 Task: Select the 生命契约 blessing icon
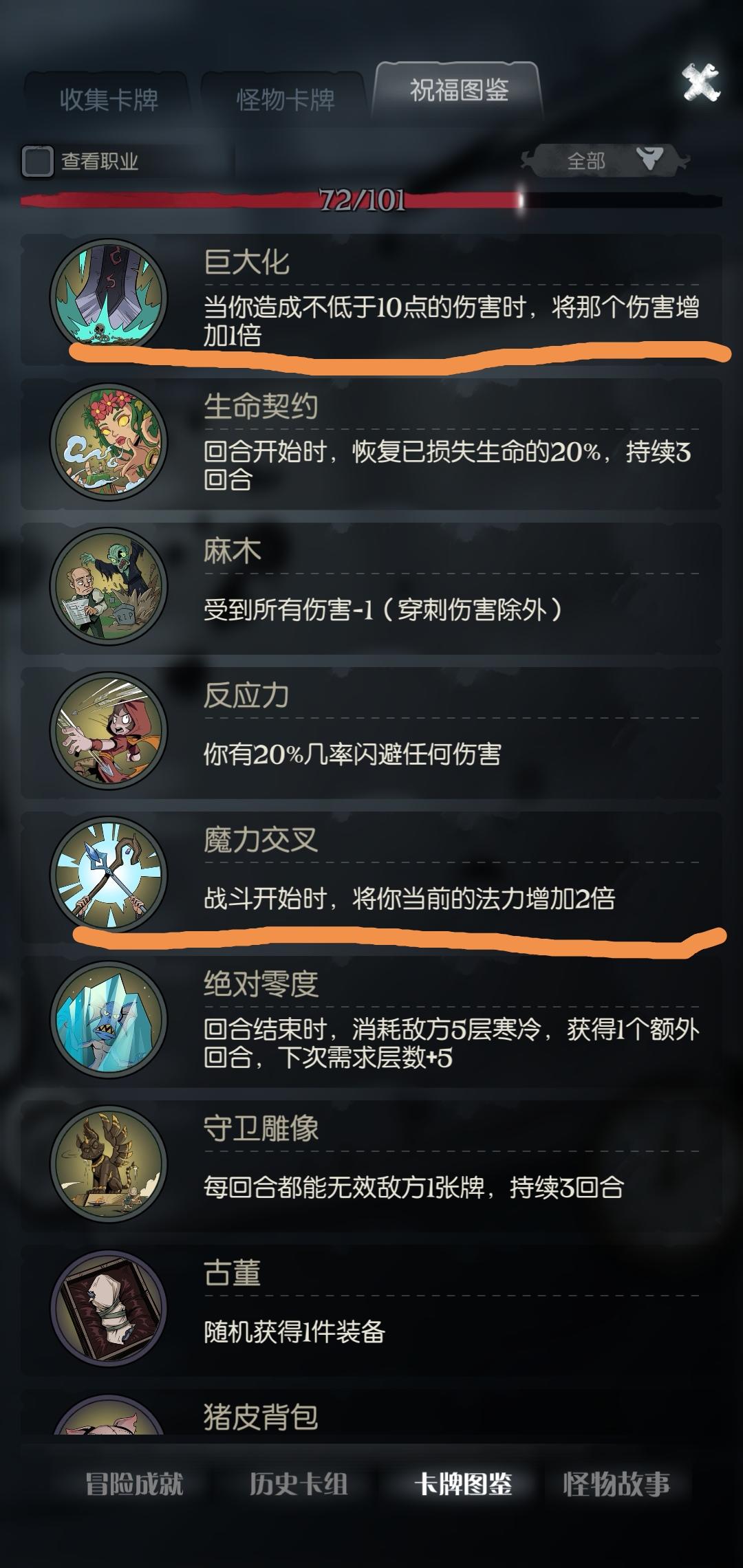tap(109, 442)
